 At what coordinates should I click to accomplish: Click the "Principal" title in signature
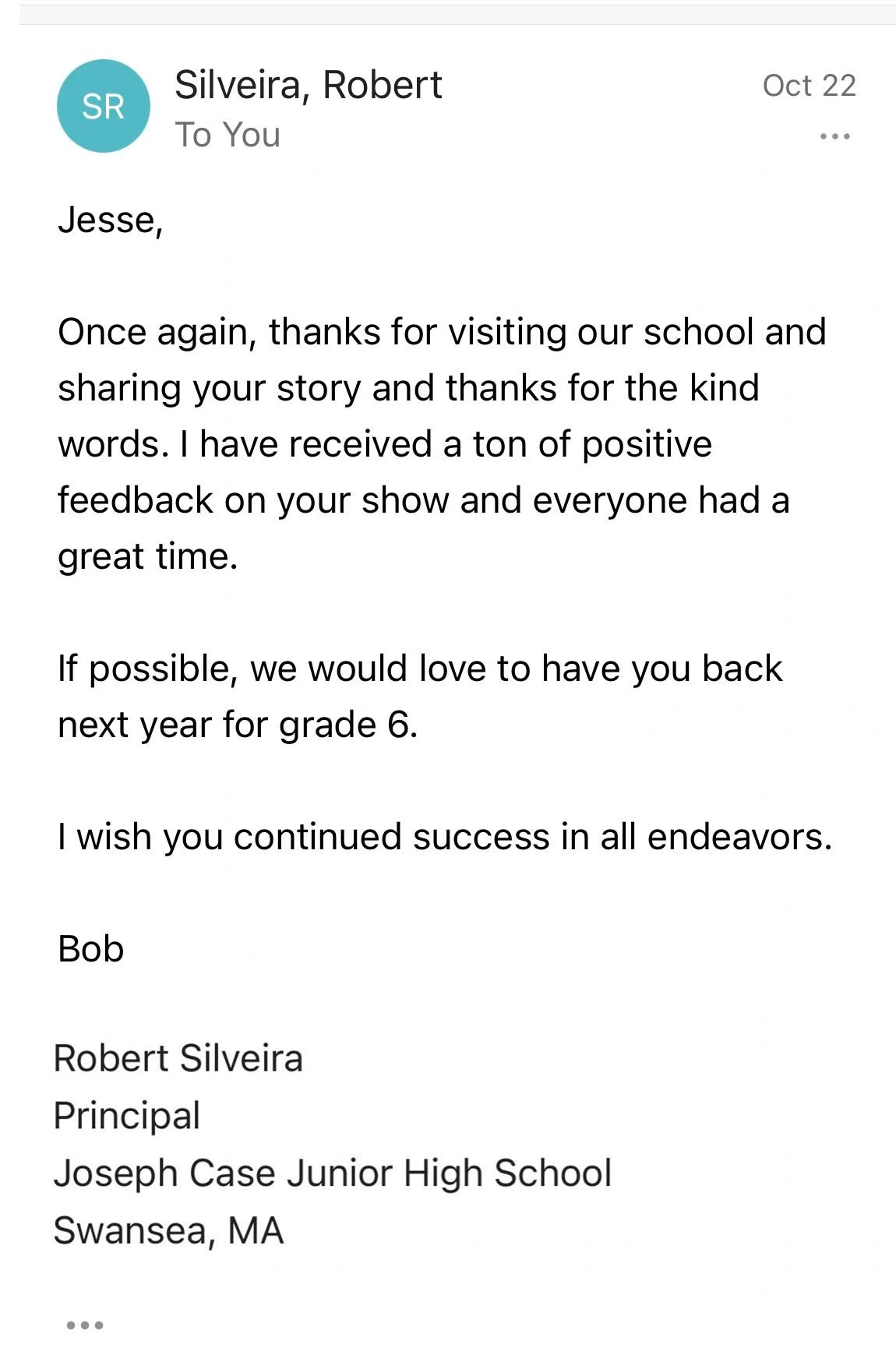pyautogui.click(x=126, y=1116)
